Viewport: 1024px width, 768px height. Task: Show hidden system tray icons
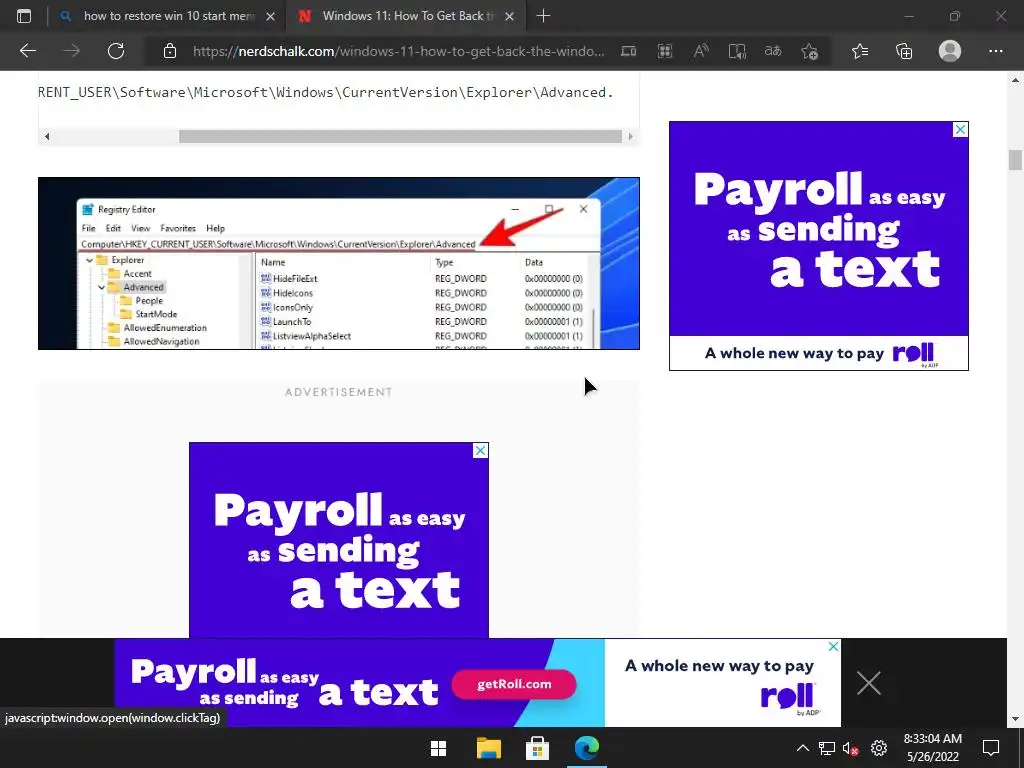click(x=803, y=748)
